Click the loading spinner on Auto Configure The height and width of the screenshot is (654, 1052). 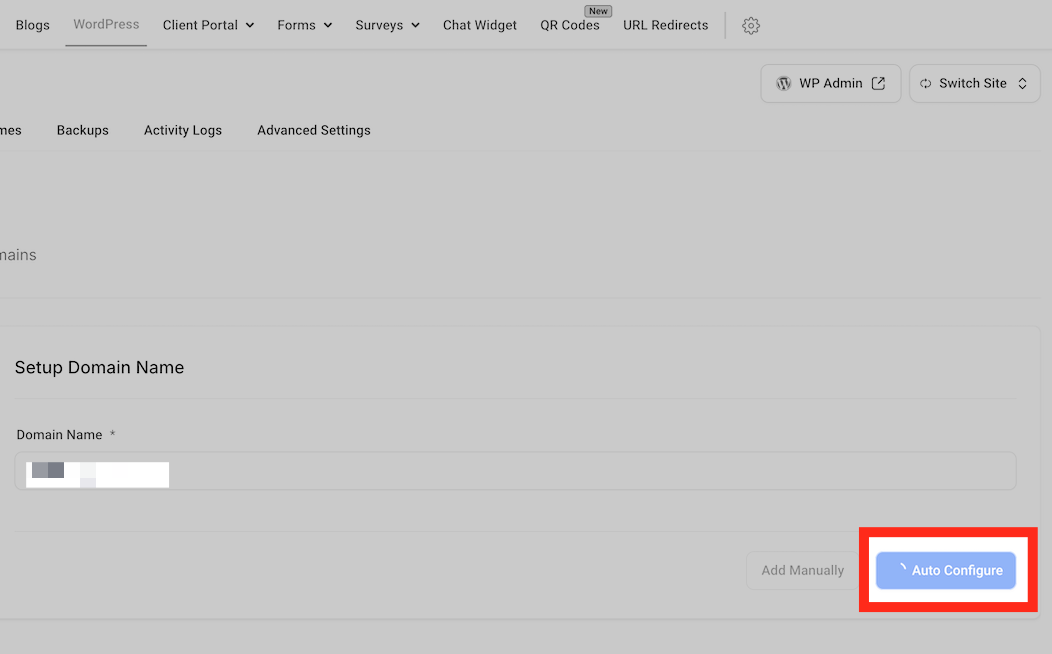pyautogui.click(x=901, y=569)
